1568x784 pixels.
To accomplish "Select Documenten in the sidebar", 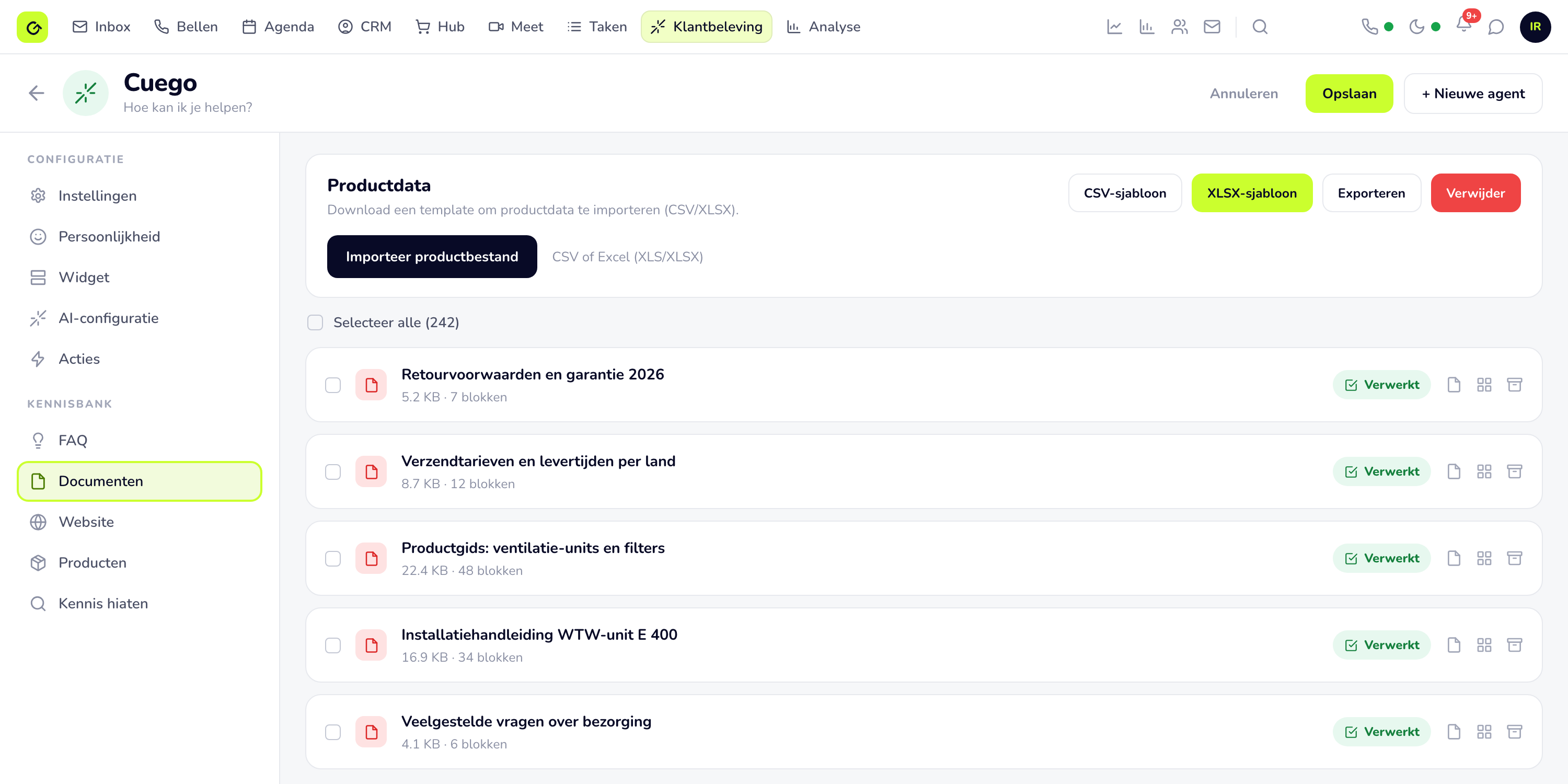I will pos(140,481).
